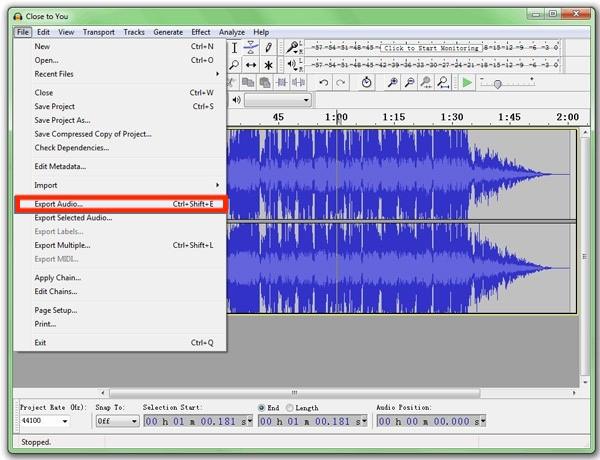Choose Close from File menu

120,93
